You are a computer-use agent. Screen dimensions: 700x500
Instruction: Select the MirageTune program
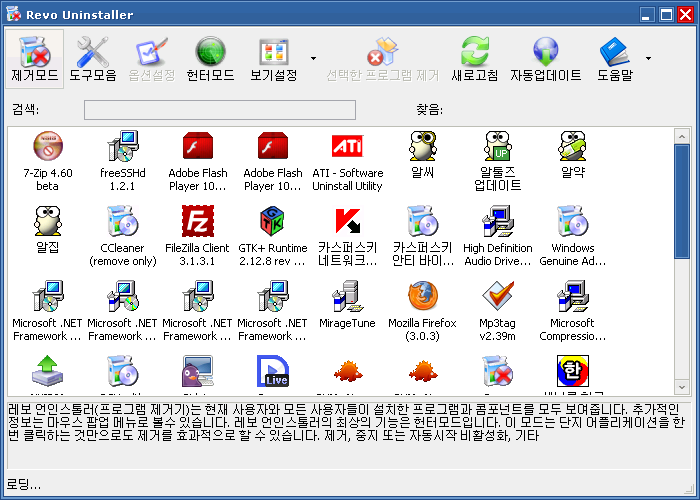(x=347, y=305)
